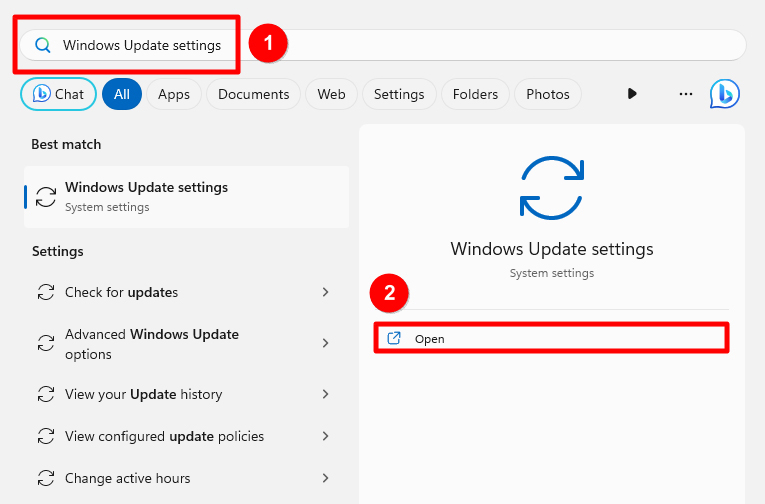Click the sync icon beside Change active hours

tap(46, 478)
